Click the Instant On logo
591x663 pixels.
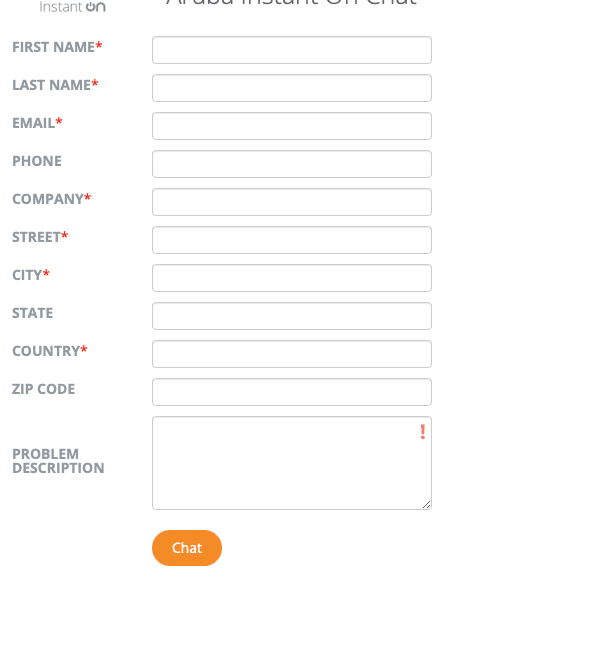pos(72,7)
